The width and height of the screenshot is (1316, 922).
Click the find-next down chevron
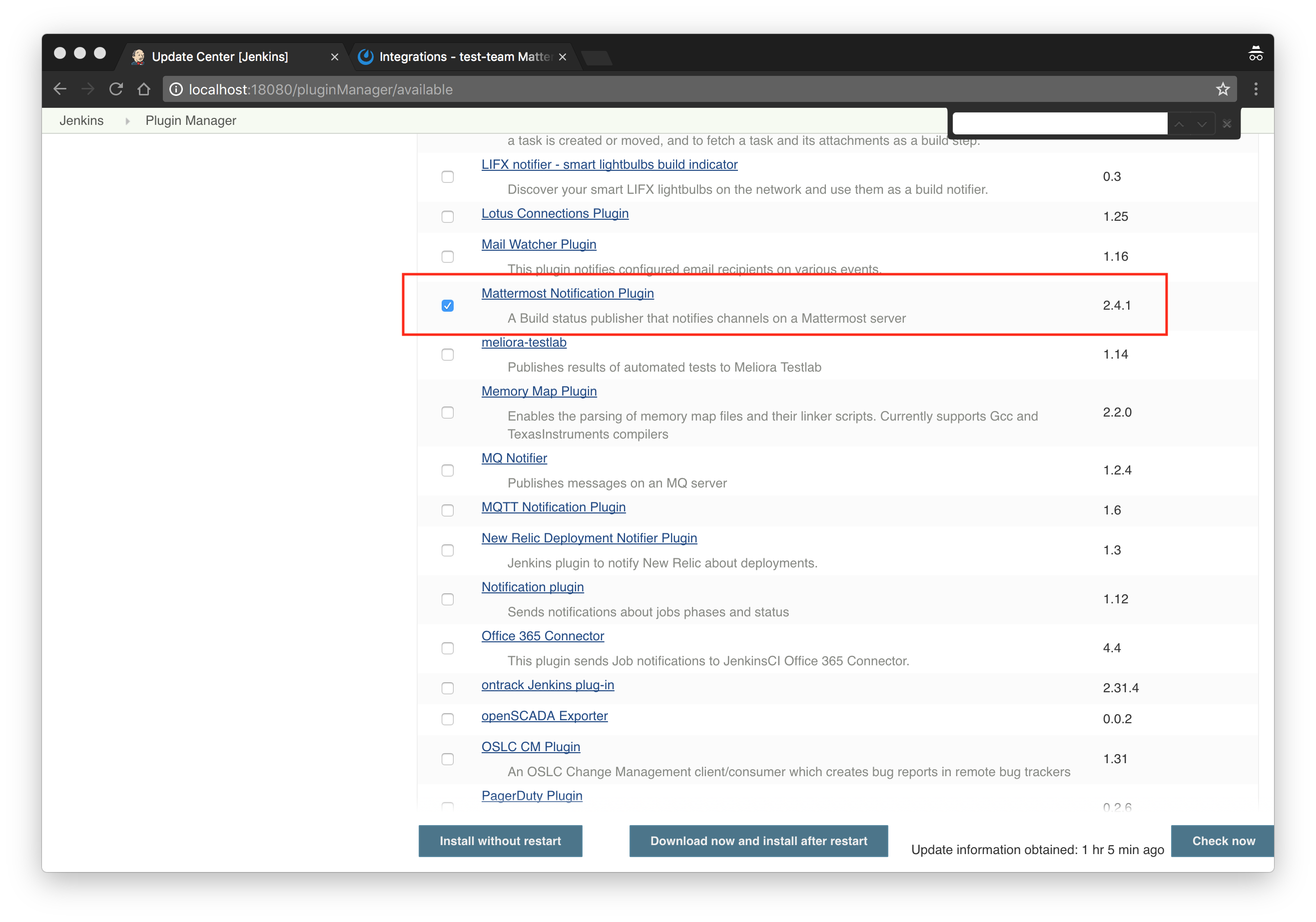[1202, 123]
